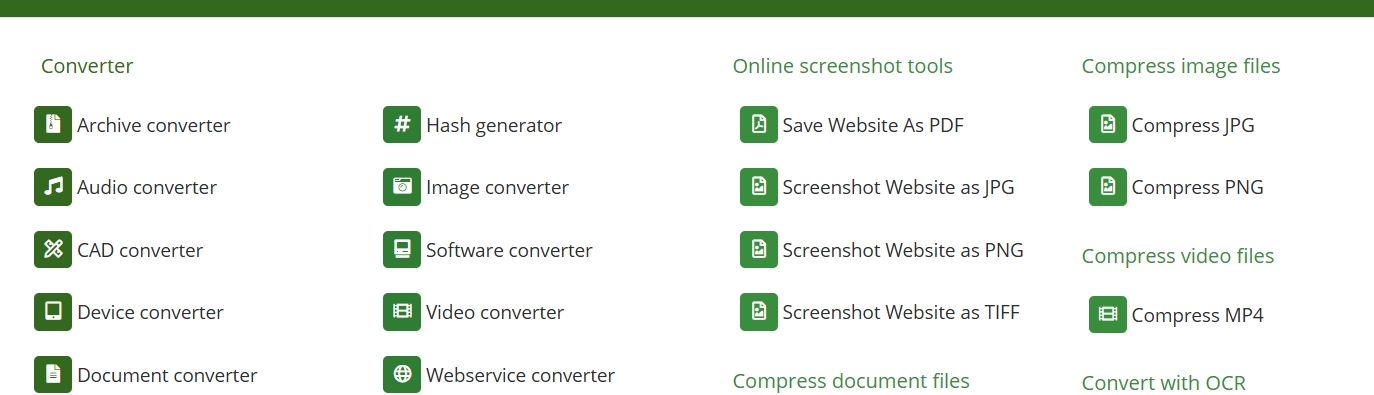Select Screenshot Website as TIFF text
Image resolution: width=1374 pixels, height=395 pixels.
pyautogui.click(x=901, y=312)
